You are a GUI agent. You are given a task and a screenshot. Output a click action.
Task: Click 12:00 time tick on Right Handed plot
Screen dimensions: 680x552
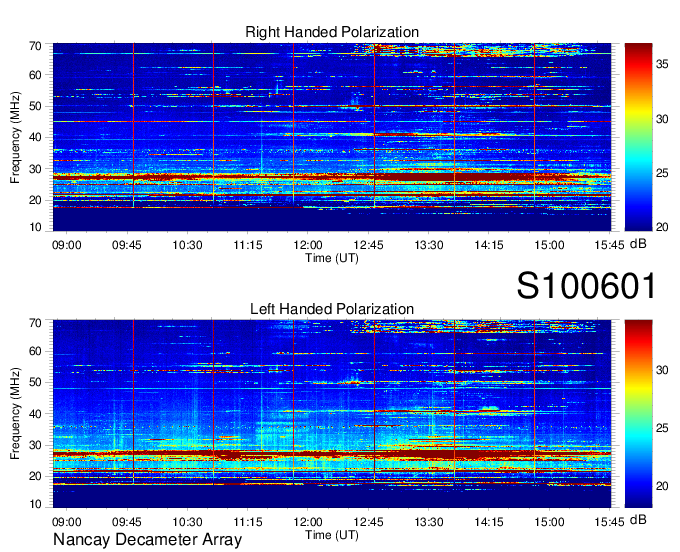(x=308, y=245)
